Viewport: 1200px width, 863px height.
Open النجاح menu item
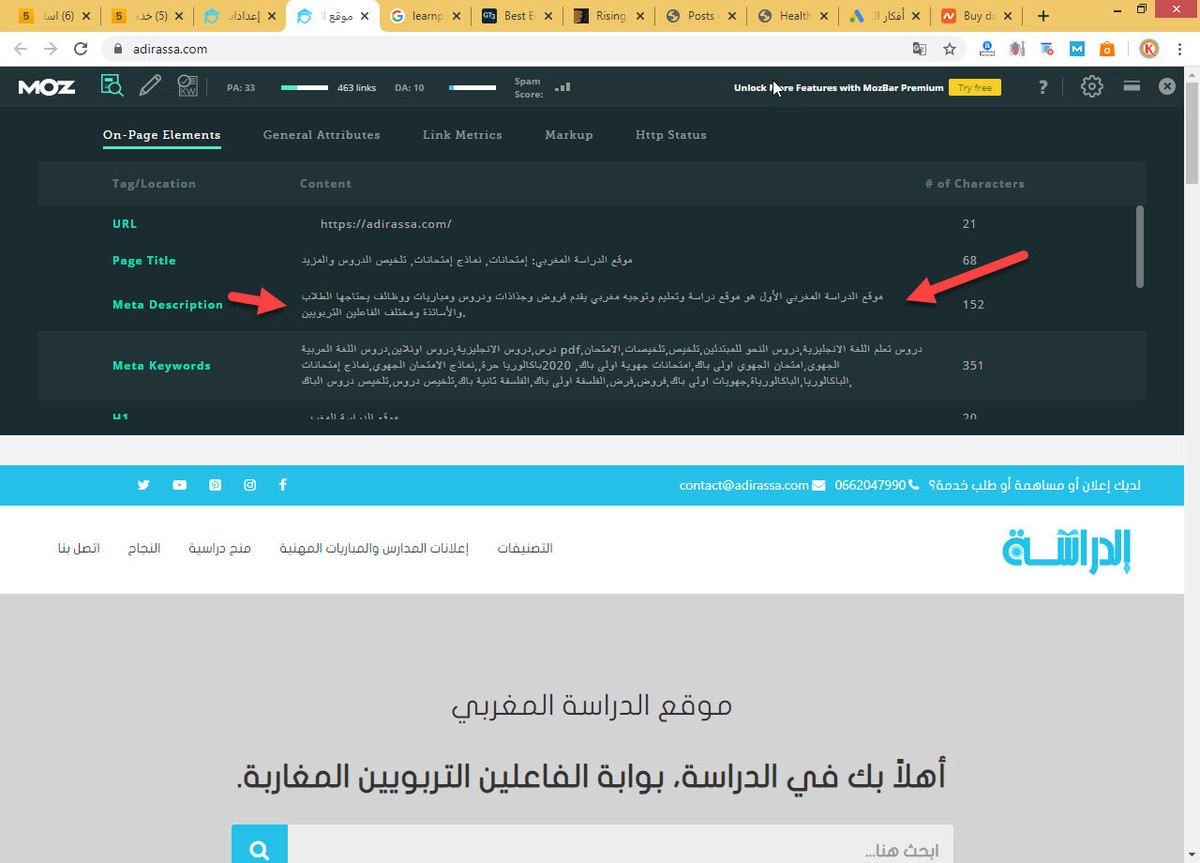(143, 548)
